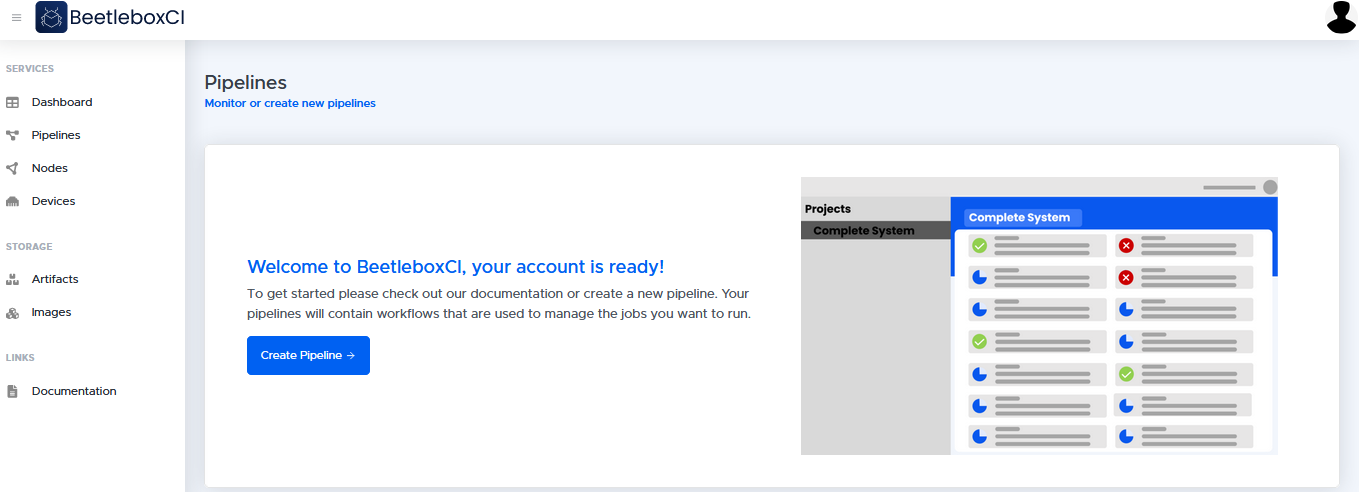Open the Images storage page
Screen dimensions: 1360x492
[x=52, y=312]
